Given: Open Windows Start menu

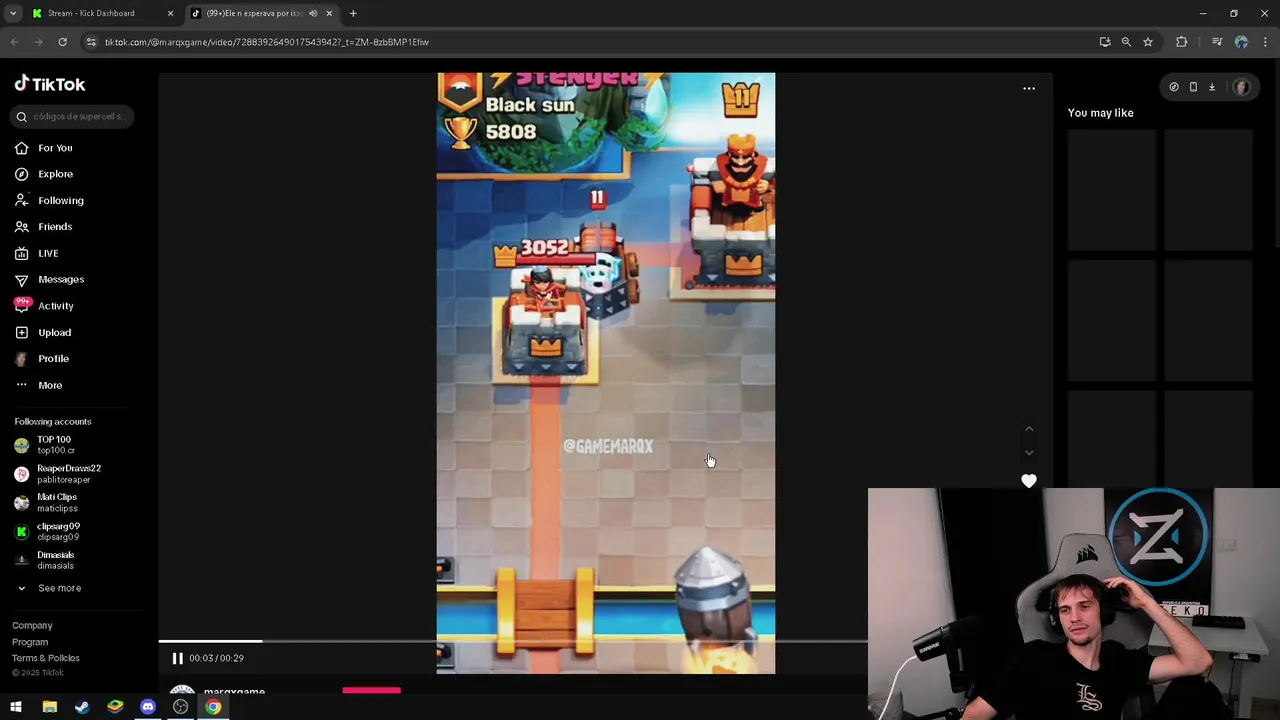Looking at the screenshot, I should click(x=16, y=707).
